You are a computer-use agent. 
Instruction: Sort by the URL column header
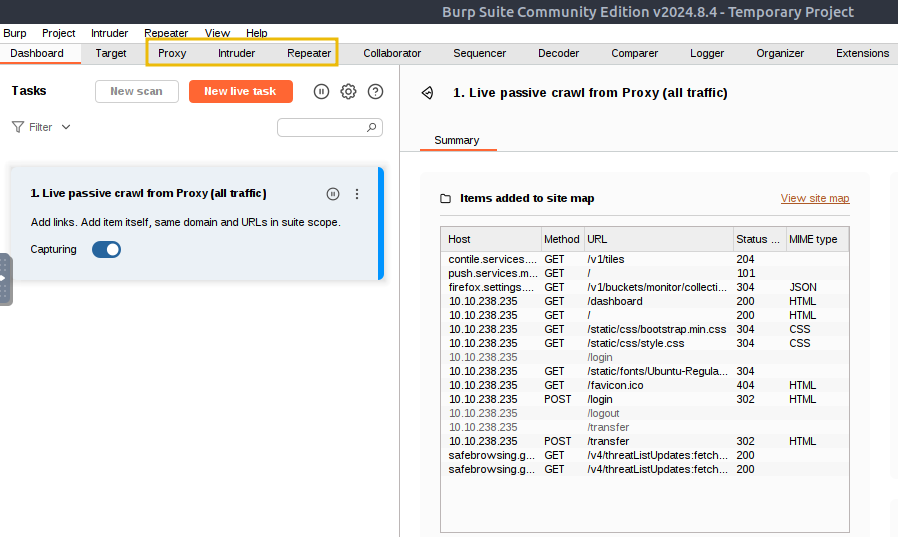659,239
